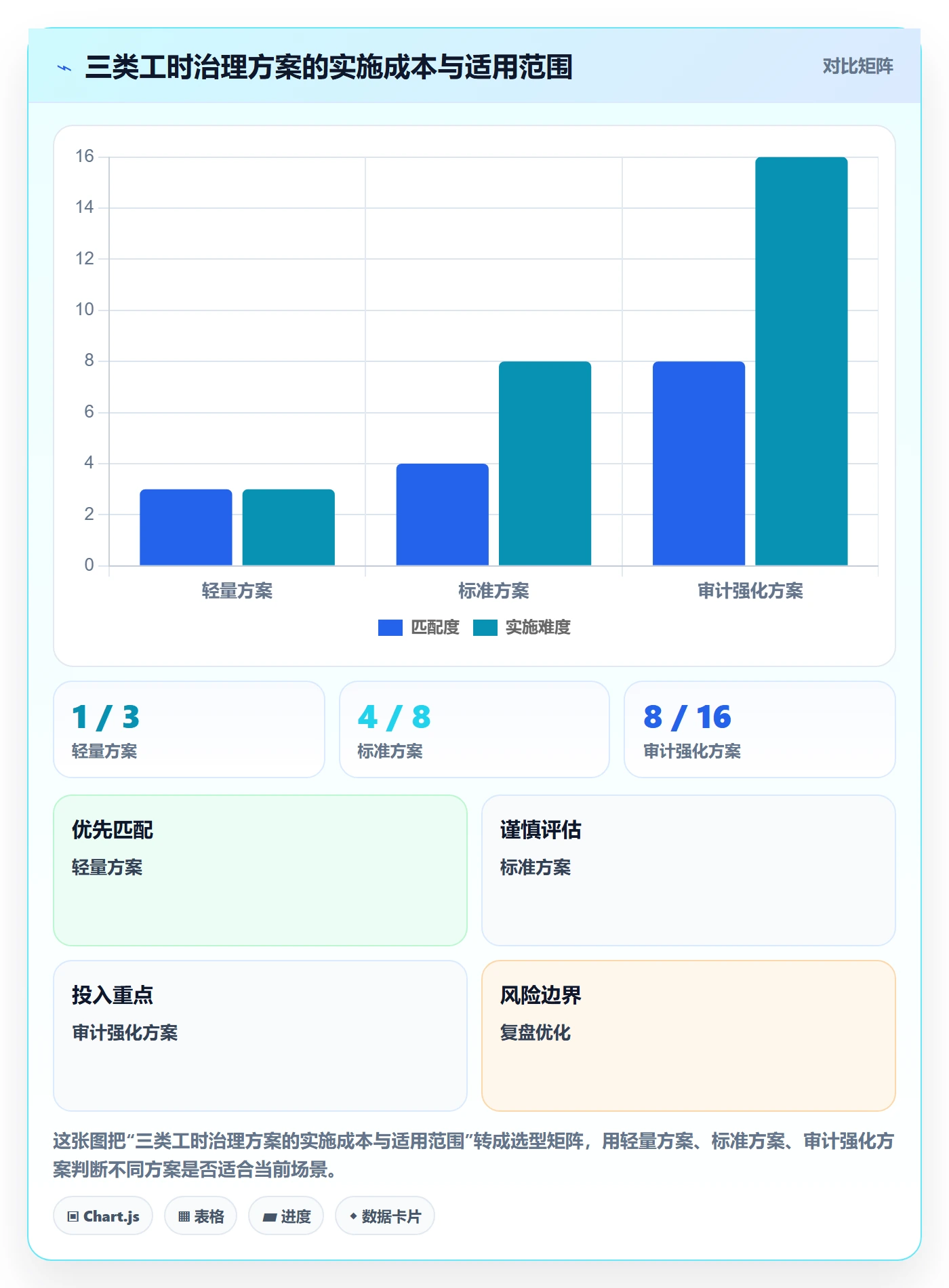Screen dimensions: 949x1288
Task: Click the 进度 tag chip
Action: (286, 1216)
